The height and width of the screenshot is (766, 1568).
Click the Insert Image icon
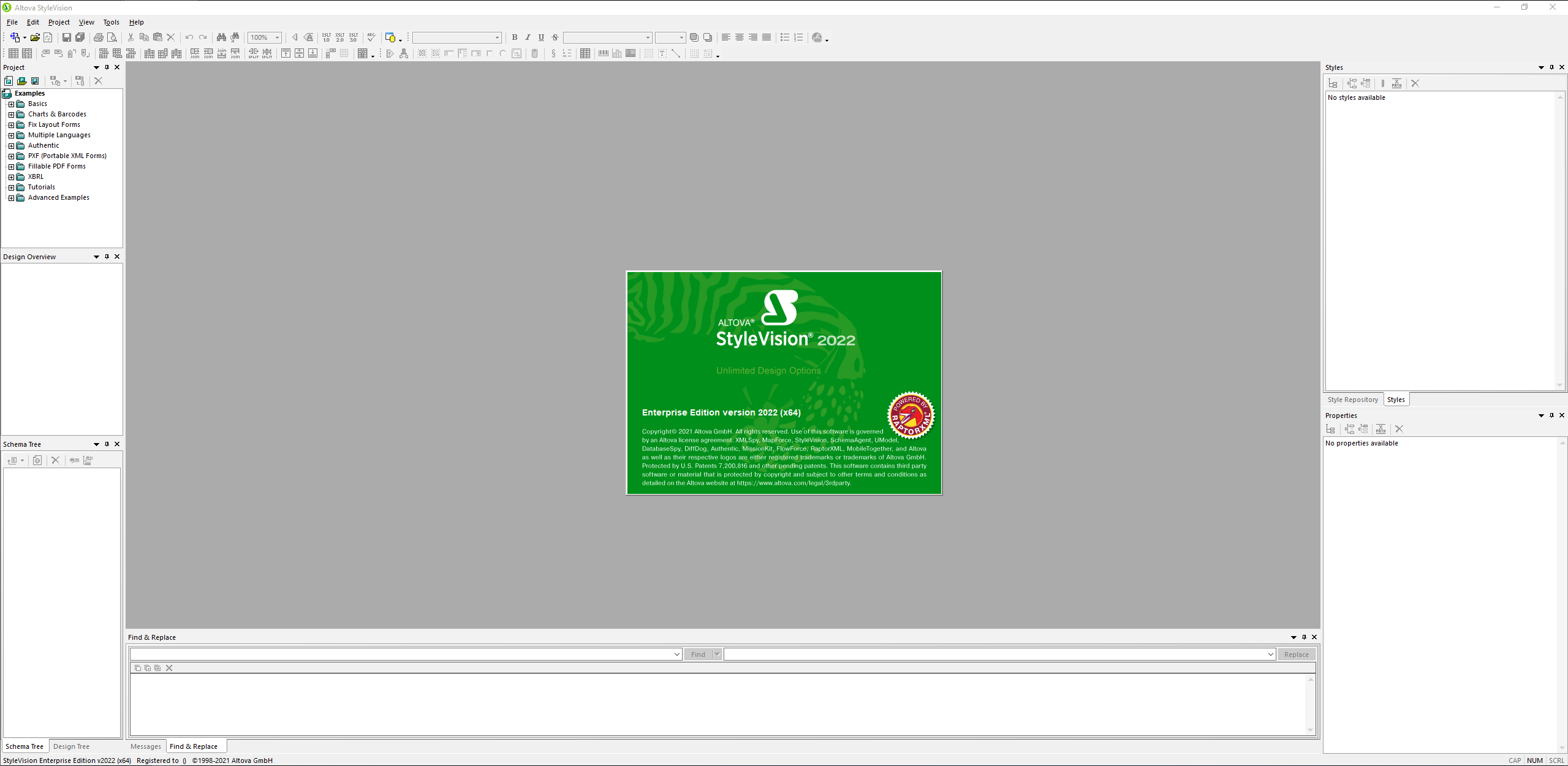pos(631,54)
